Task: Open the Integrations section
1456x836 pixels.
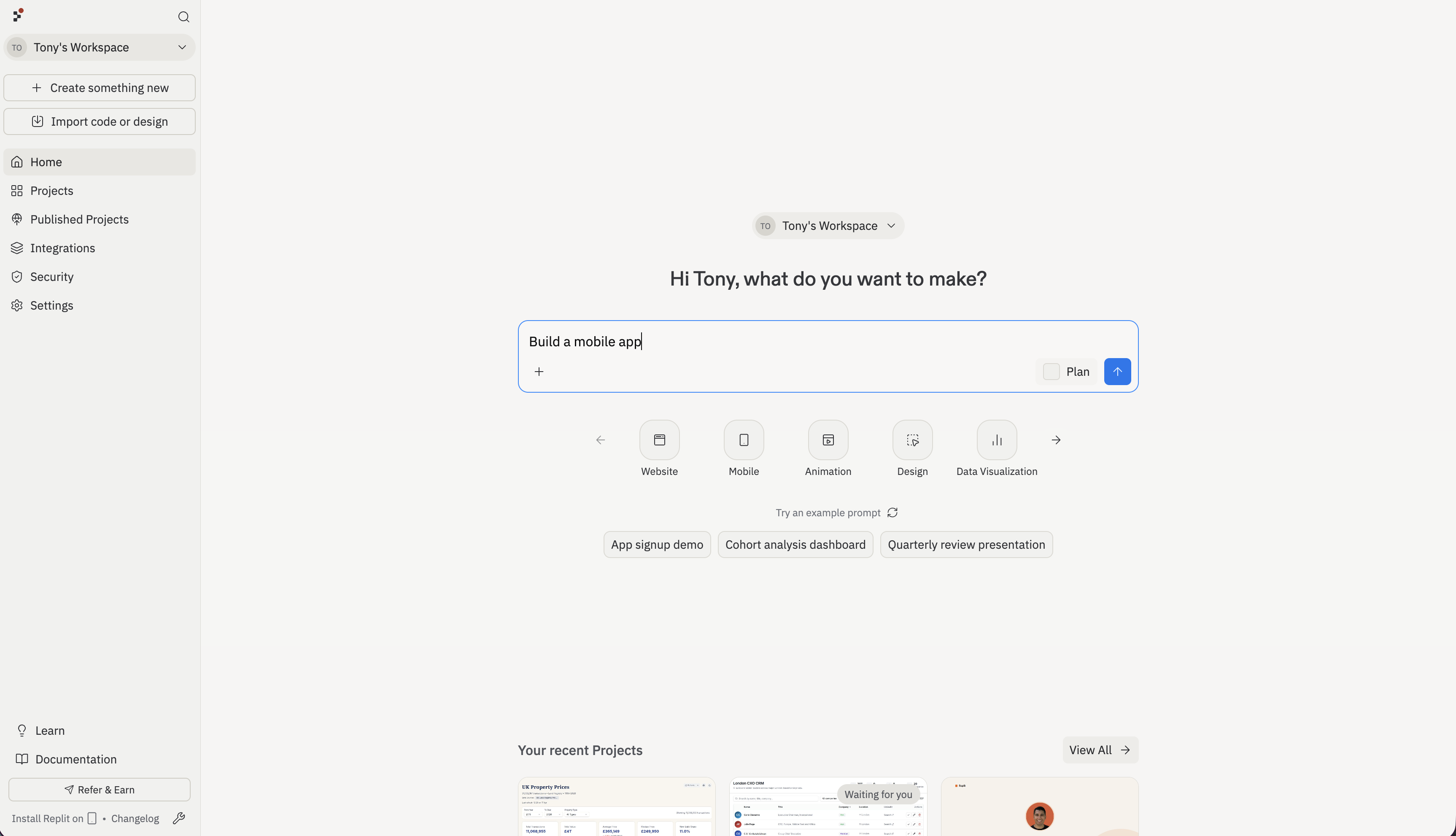Action: 62,248
